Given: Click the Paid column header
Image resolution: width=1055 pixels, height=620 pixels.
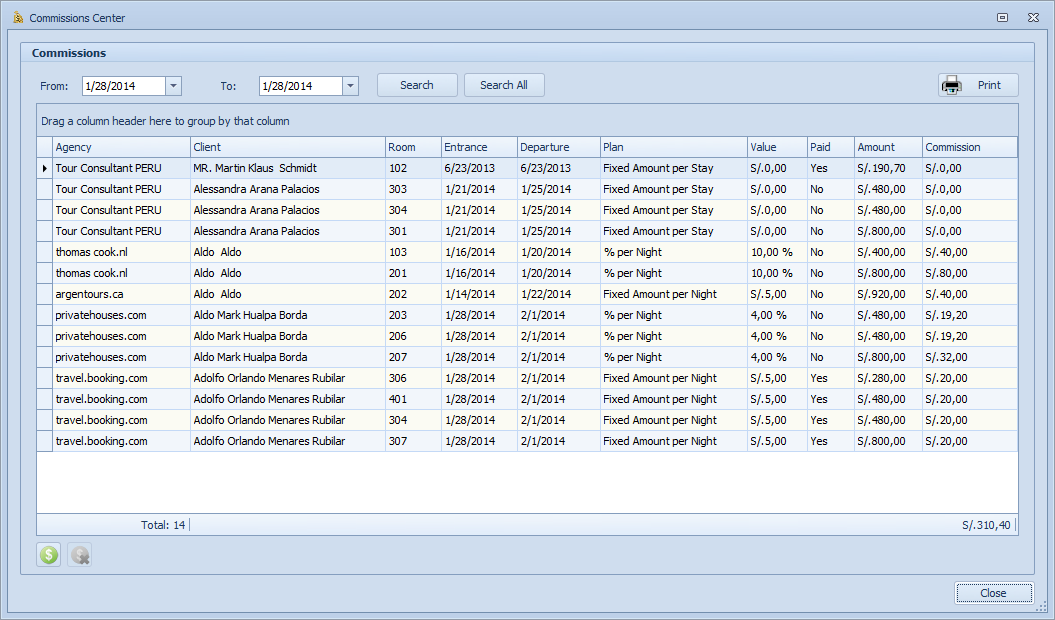Looking at the screenshot, I should tap(830, 147).
